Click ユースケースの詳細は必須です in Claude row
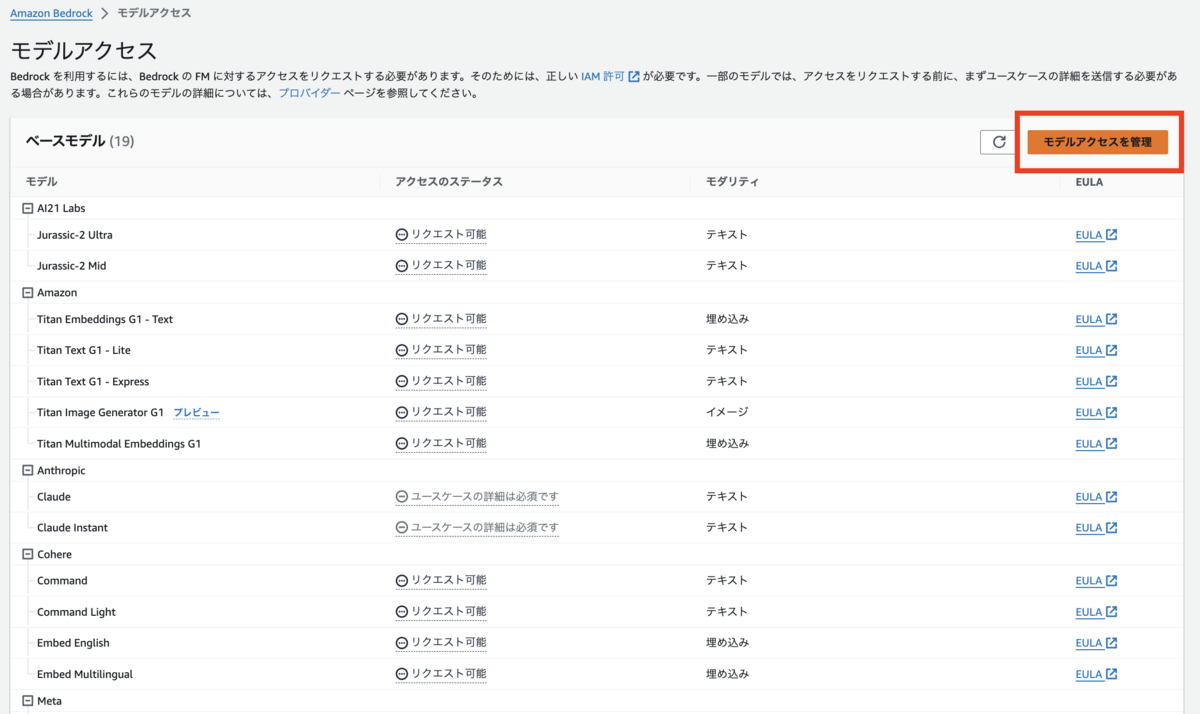This screenshot has width=1200, height=714. pos(477,496)
